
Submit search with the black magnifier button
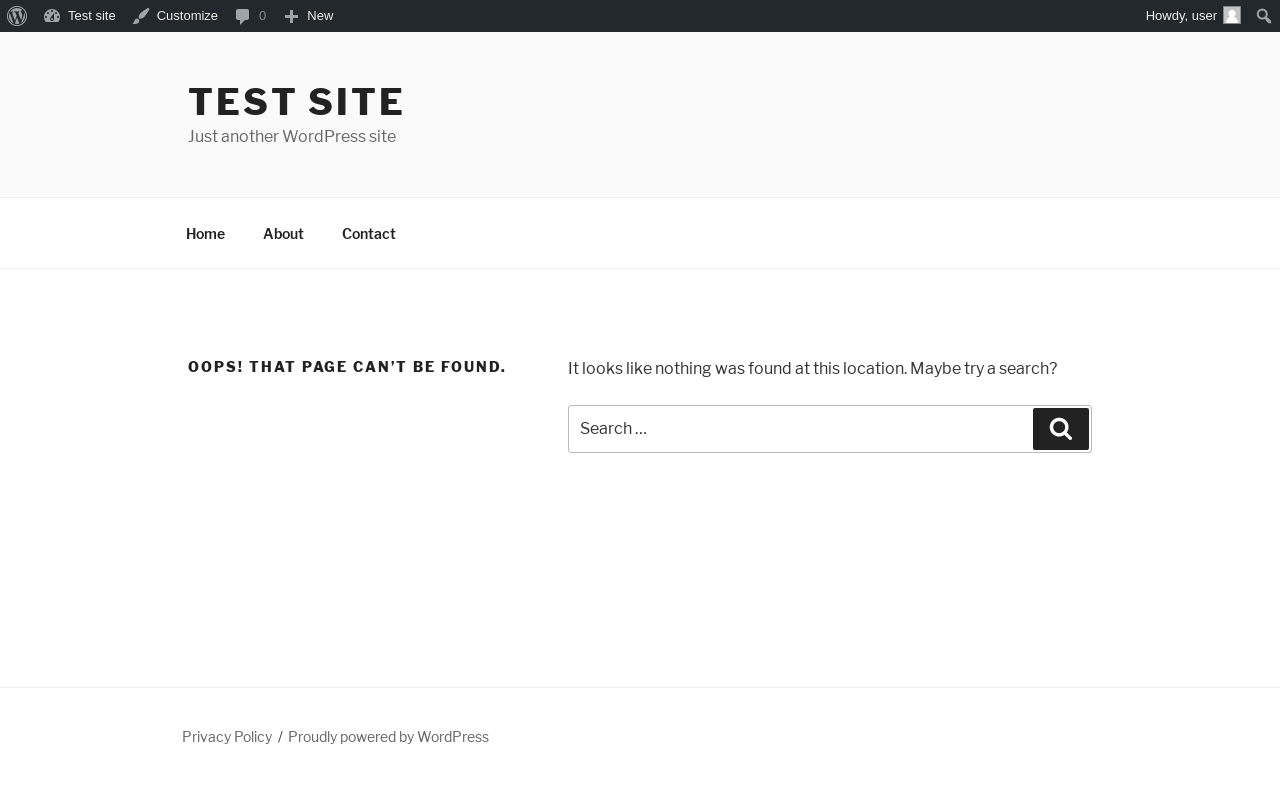[1061, 429]
